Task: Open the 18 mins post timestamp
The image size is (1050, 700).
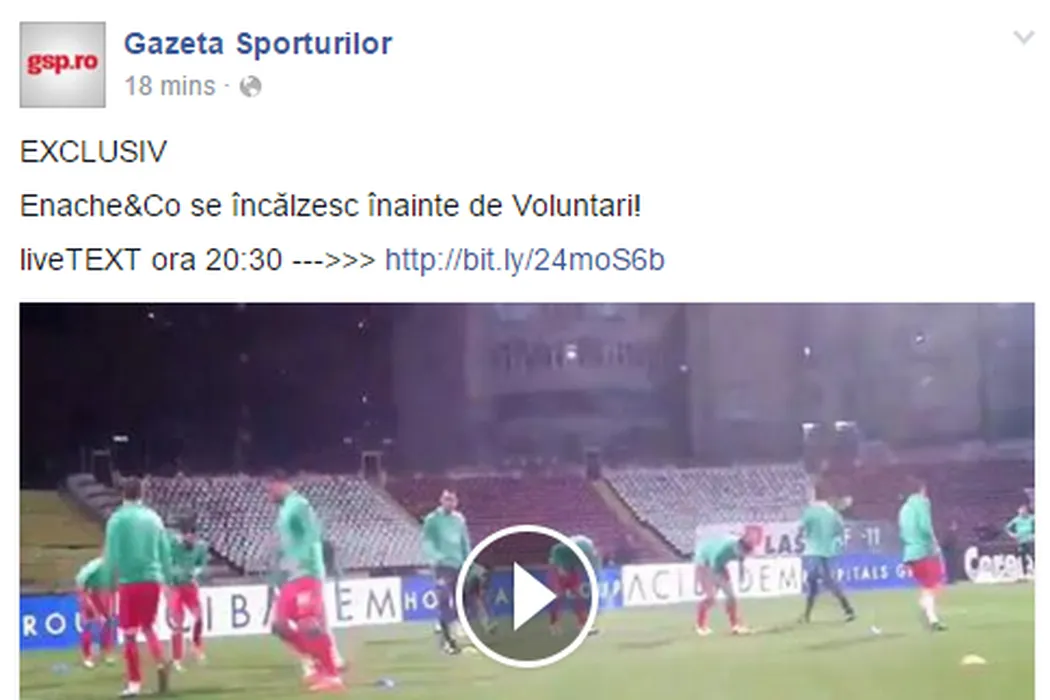Action: pos(170,86)
